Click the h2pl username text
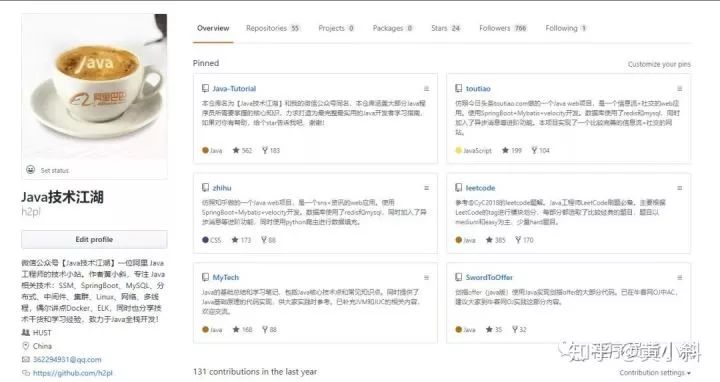Viewport: 720px width, 382px height. 31,212
